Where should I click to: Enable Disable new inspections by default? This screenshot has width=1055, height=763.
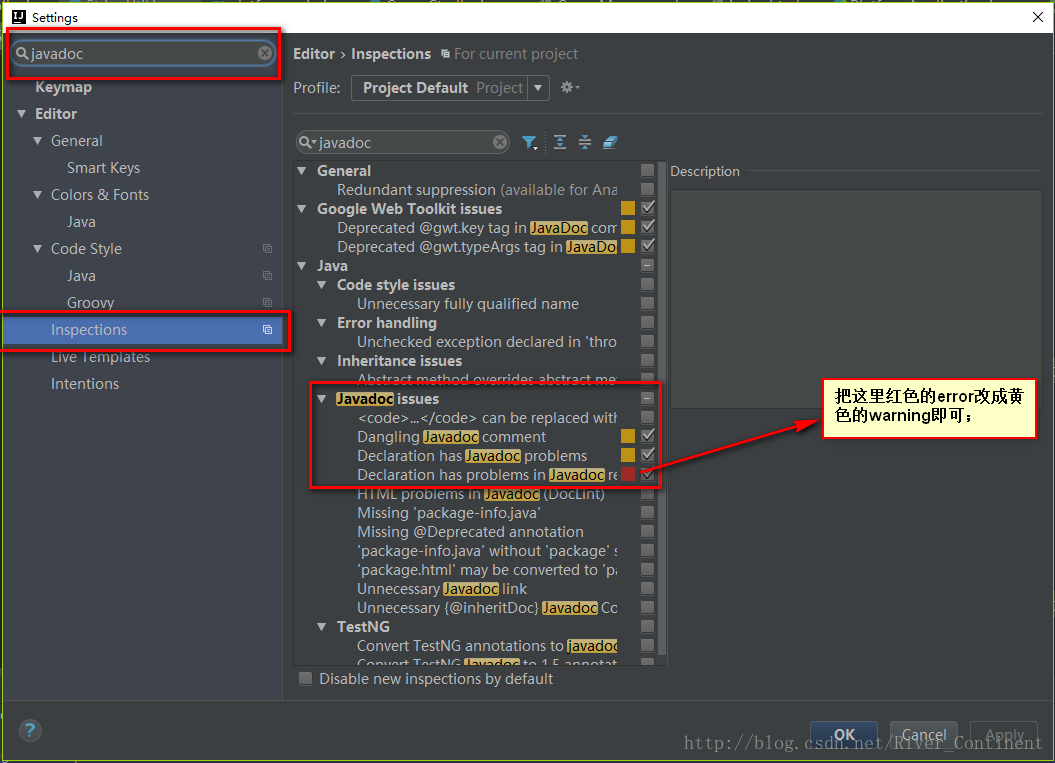(305, 678)
